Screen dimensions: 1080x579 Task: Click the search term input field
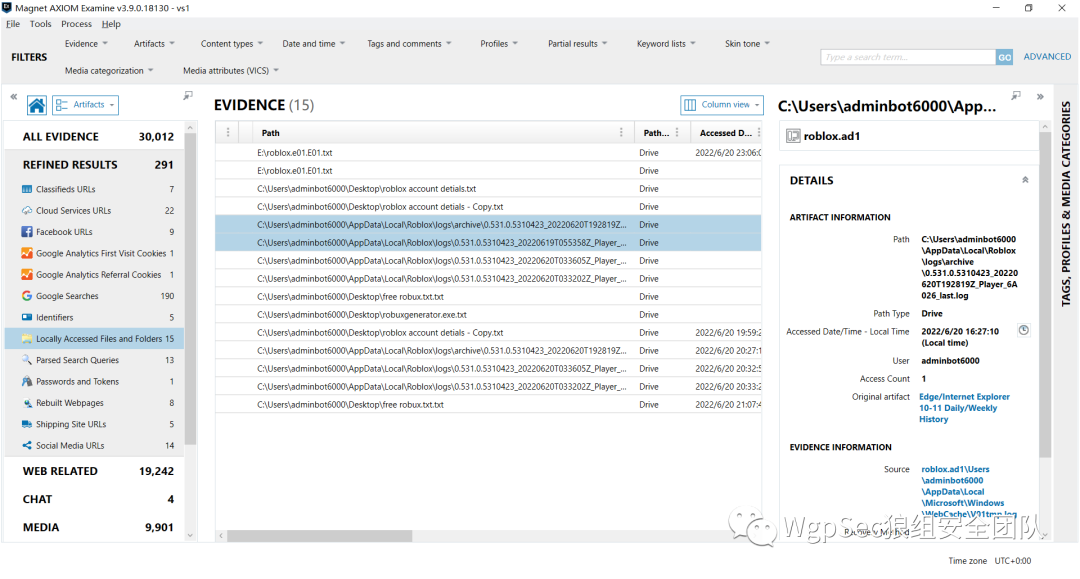tap(908, 57)
